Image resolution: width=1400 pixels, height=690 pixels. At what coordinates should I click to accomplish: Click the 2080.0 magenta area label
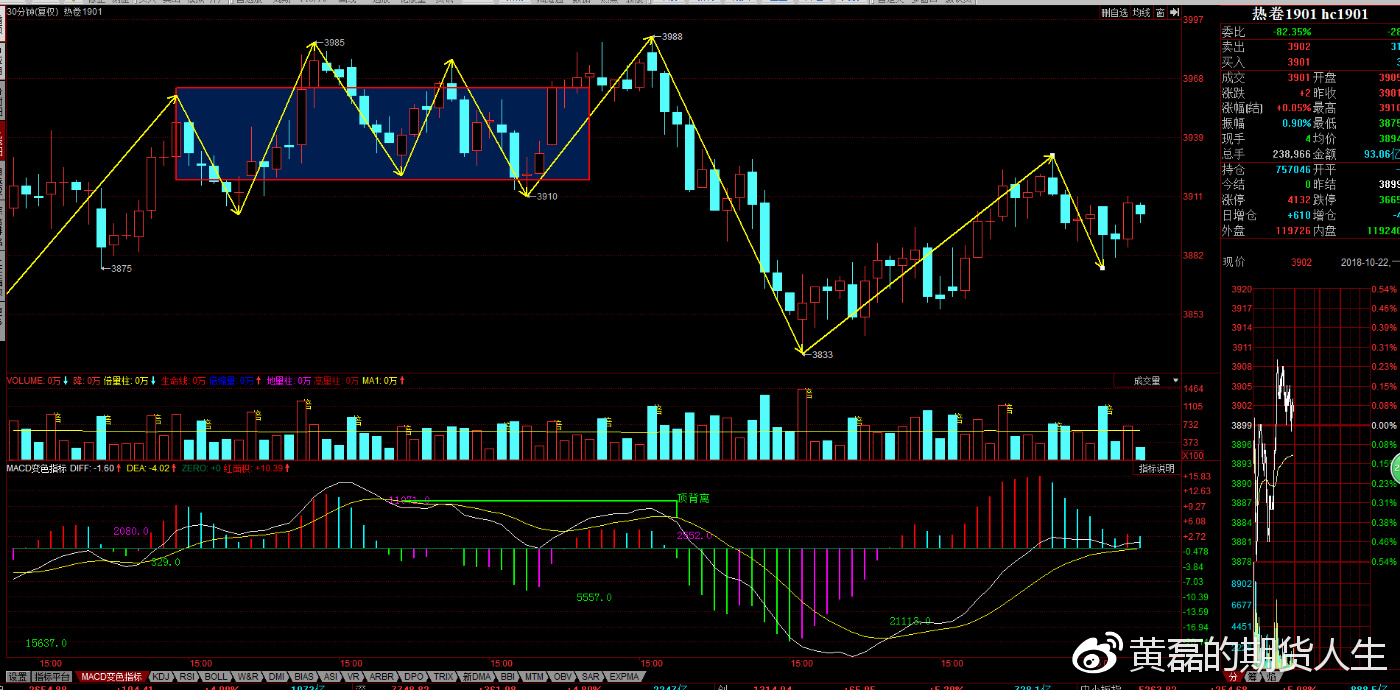click(131, 531)
